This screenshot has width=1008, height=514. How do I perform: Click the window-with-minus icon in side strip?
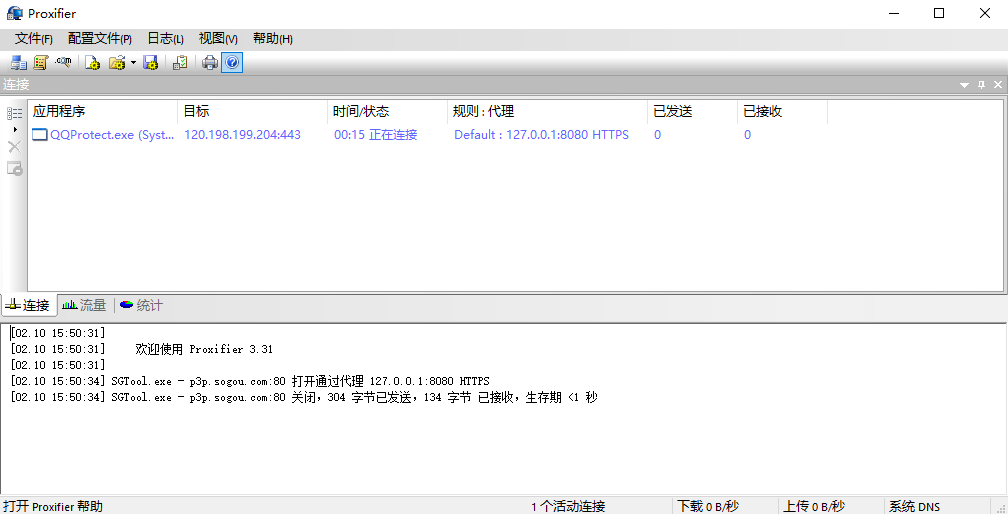[x=14, y=168]
